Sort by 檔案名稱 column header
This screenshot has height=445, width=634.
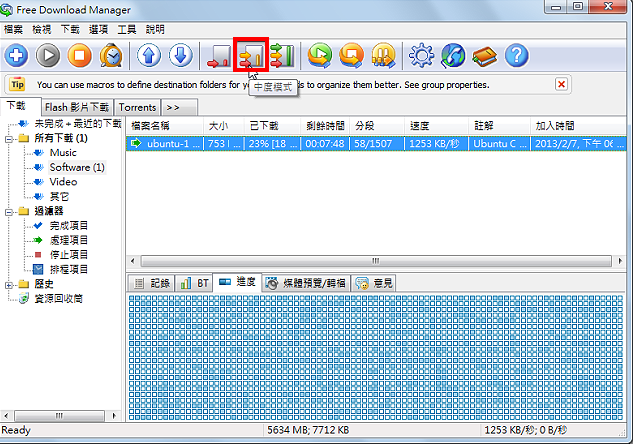coord(165,126)
